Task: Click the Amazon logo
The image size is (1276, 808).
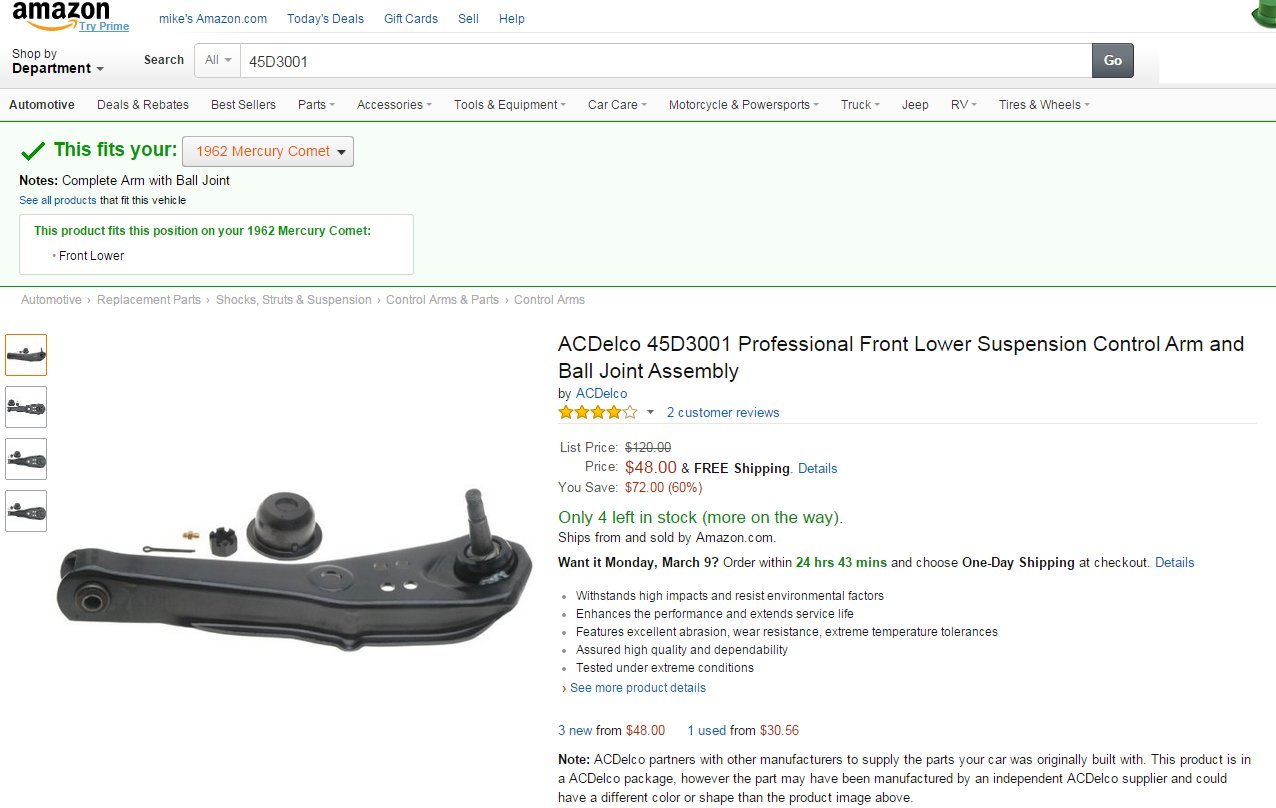Action: tap(60, 14)
